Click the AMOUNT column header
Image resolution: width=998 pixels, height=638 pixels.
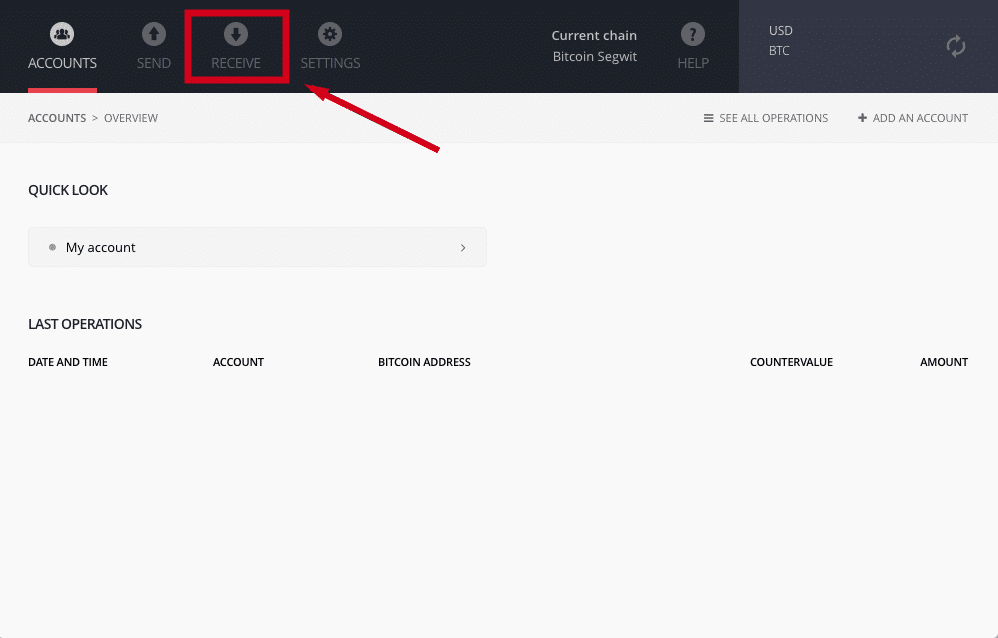tap(944, 362)
